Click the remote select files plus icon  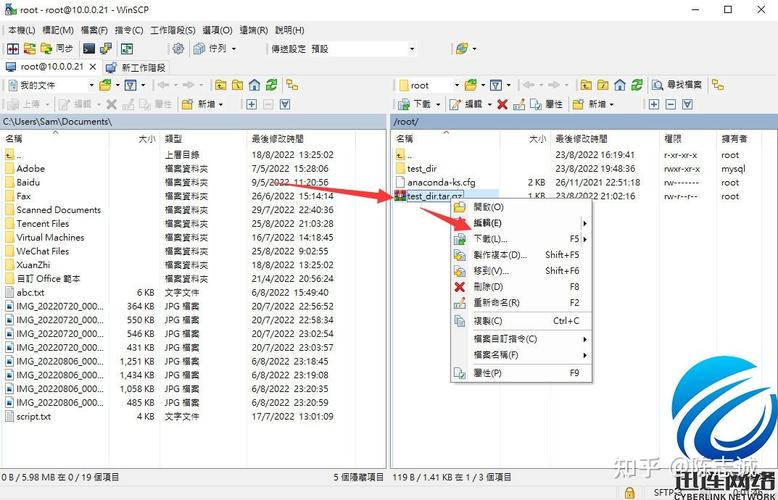[654, 104]
